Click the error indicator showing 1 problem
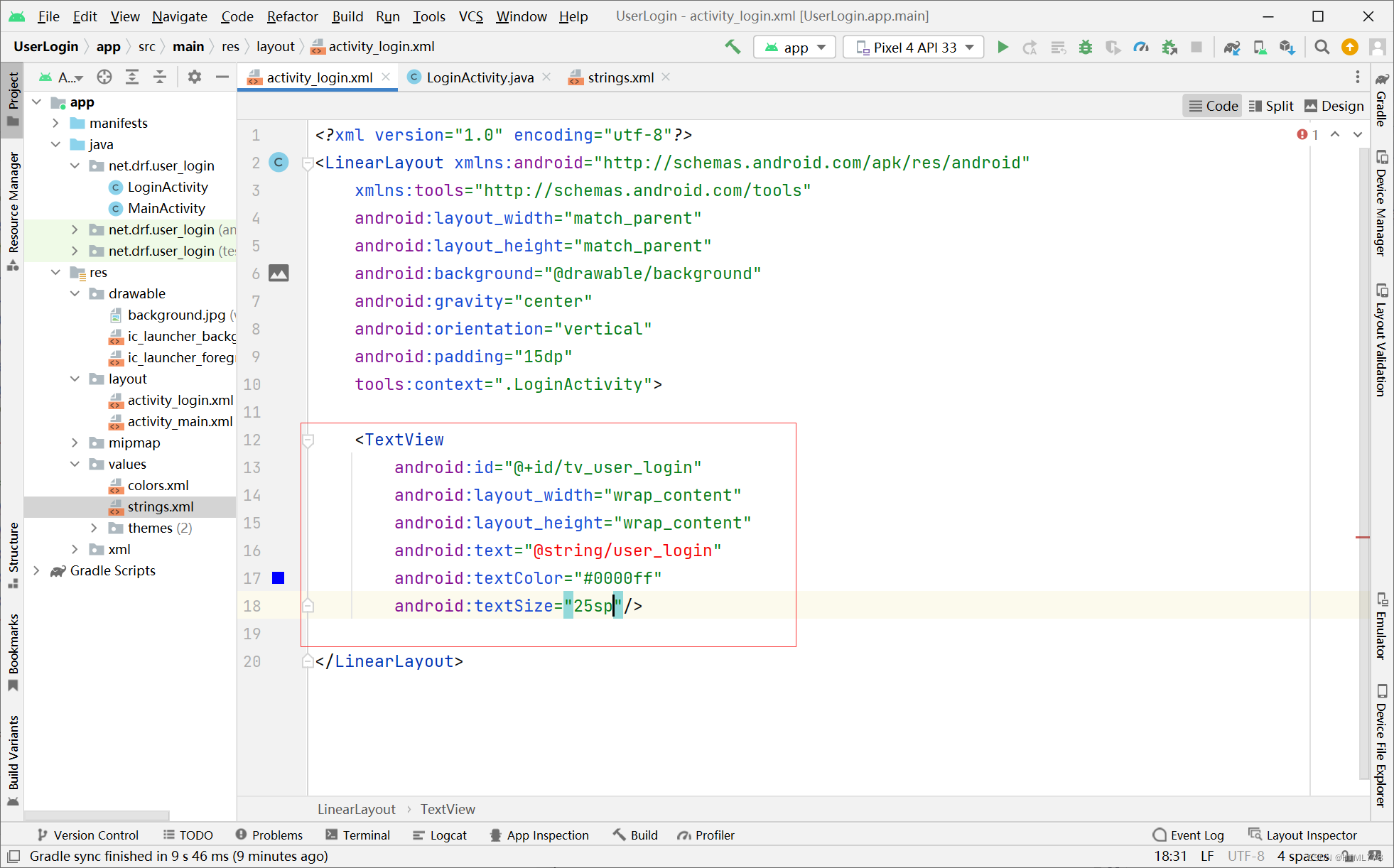 [1308, 134]
